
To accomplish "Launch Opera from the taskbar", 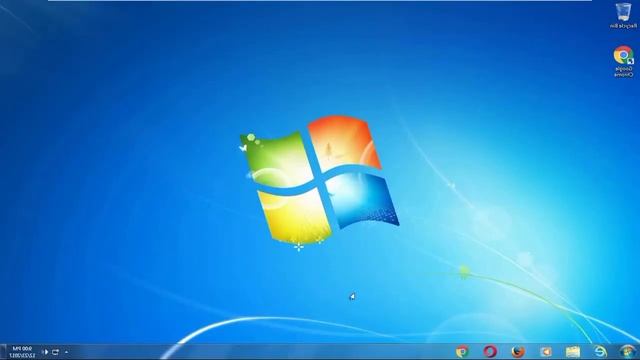I will pos(490,351).
